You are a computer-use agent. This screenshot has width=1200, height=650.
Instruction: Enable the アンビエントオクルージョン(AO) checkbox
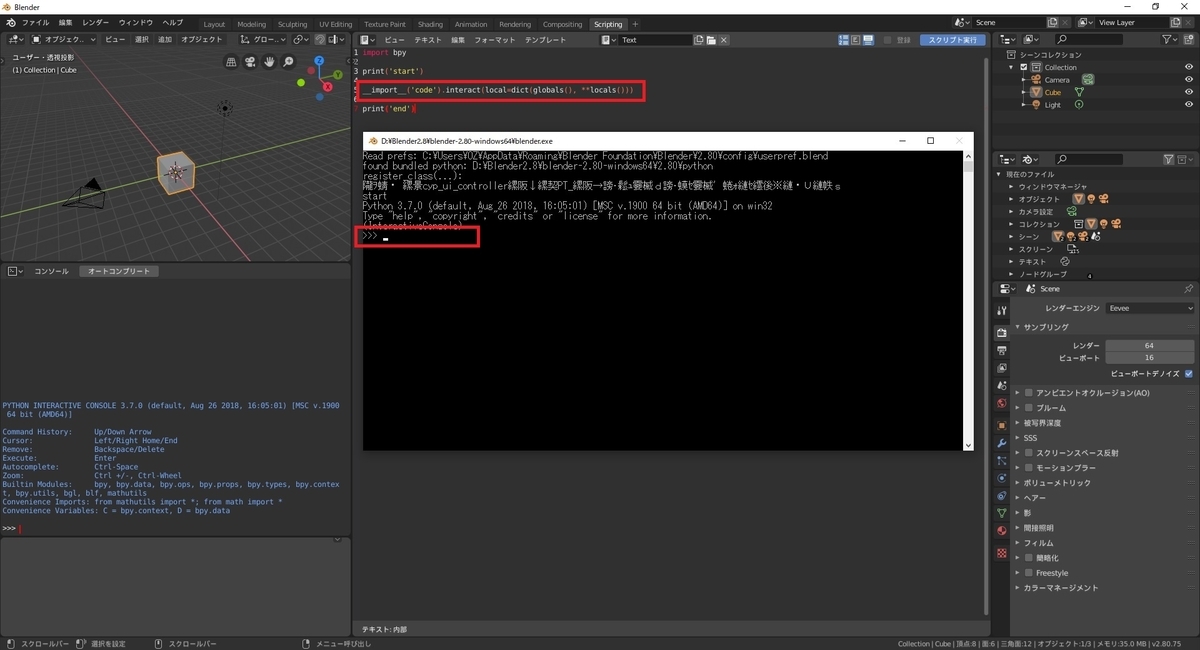coord(1028,393)
